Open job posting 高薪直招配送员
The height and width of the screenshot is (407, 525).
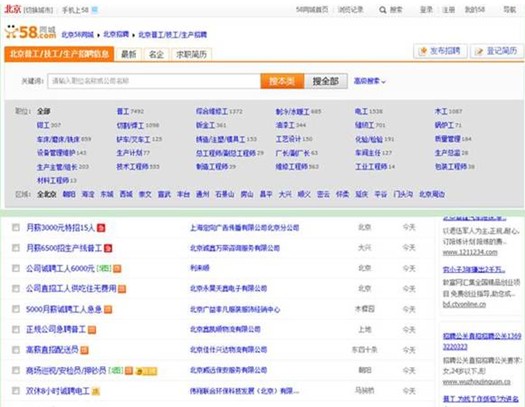click(52, 350)
